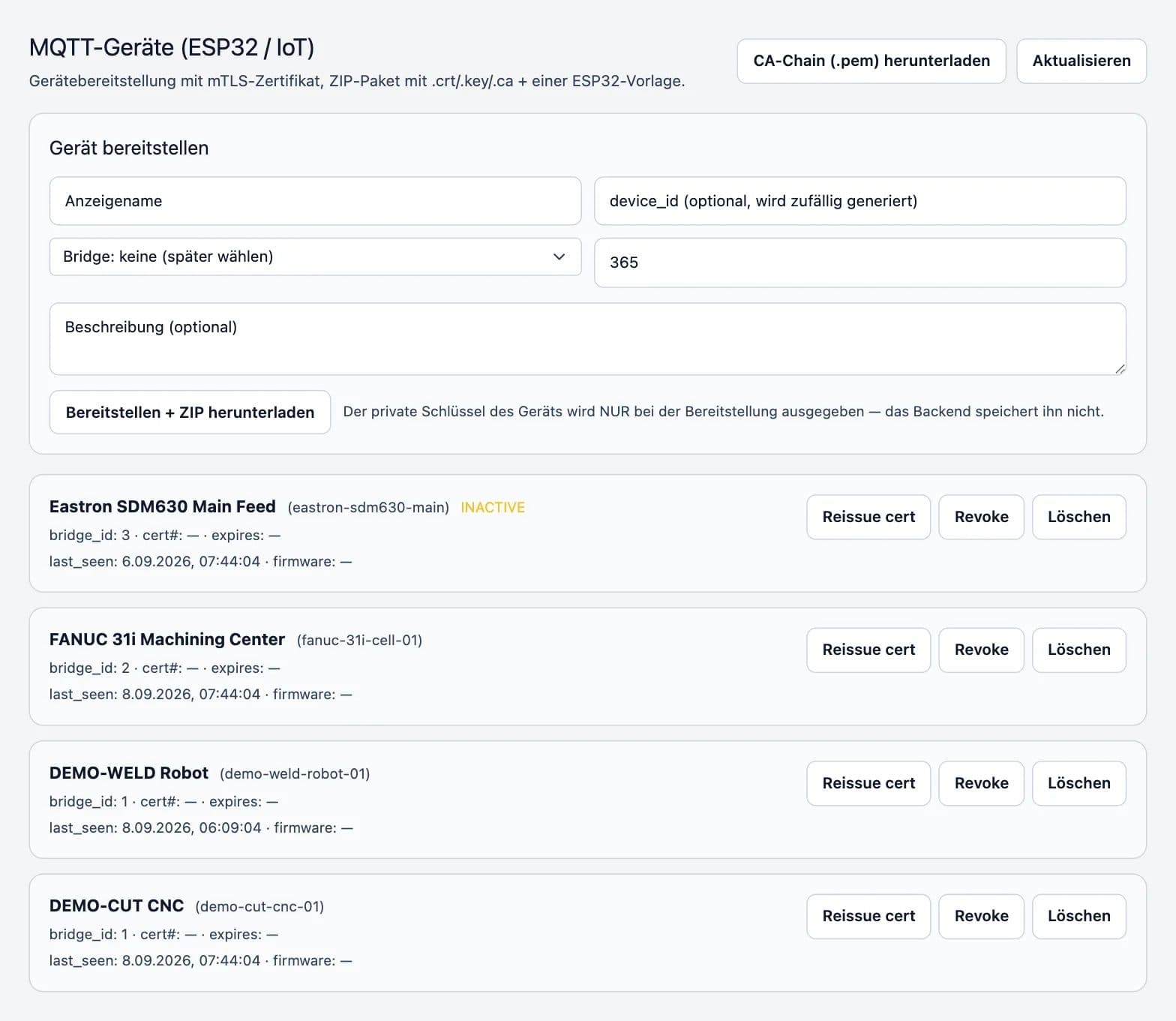Click the Beschreibung description textarea
This screenshot has height=1021, width=1176.
tap(587, 339)
